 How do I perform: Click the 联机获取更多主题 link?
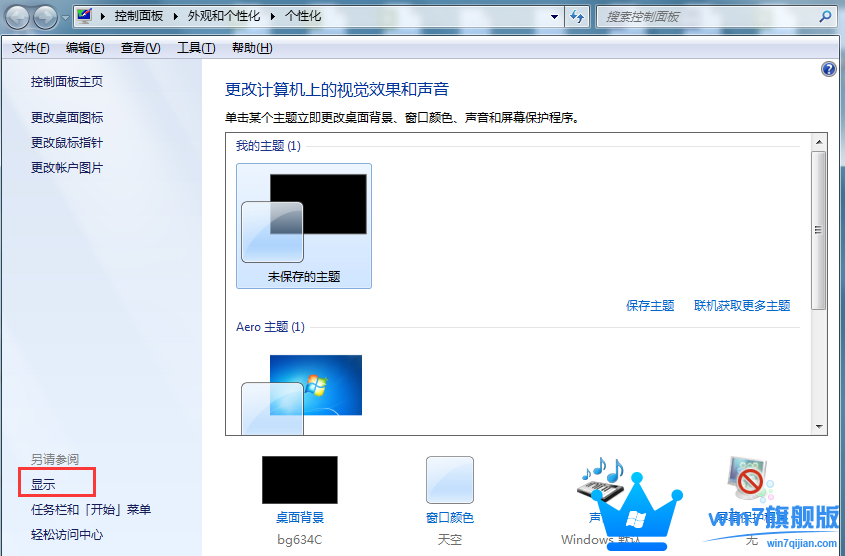coord(742,306)
